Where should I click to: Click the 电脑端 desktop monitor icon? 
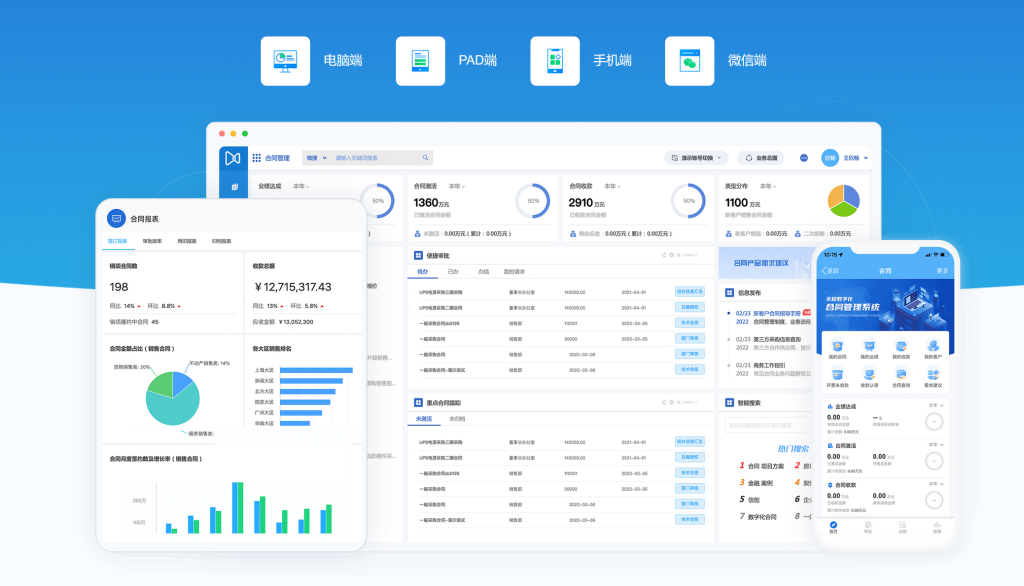click(x=285, y=61)
